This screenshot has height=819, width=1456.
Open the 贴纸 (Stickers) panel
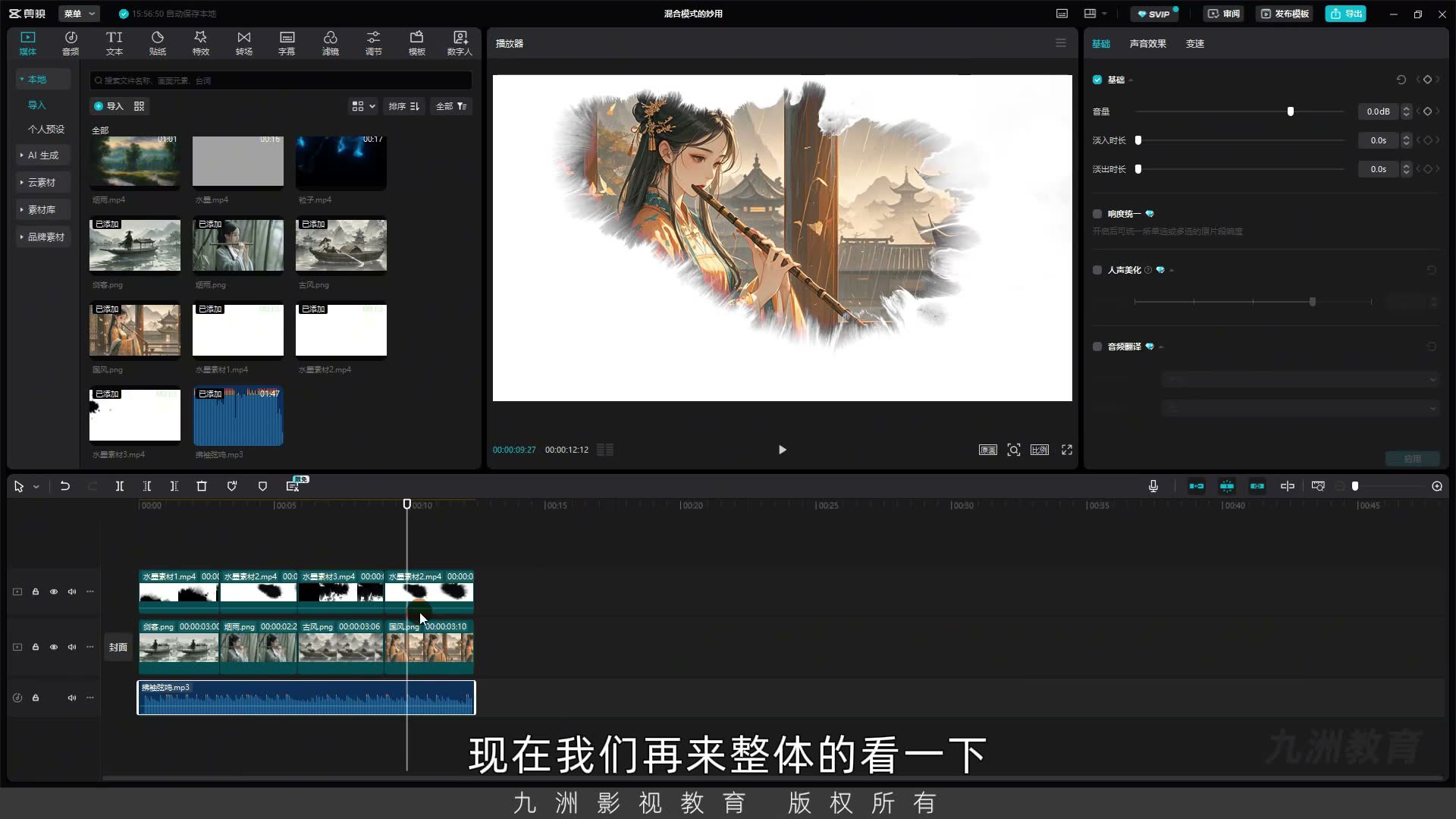click(157, 43)
